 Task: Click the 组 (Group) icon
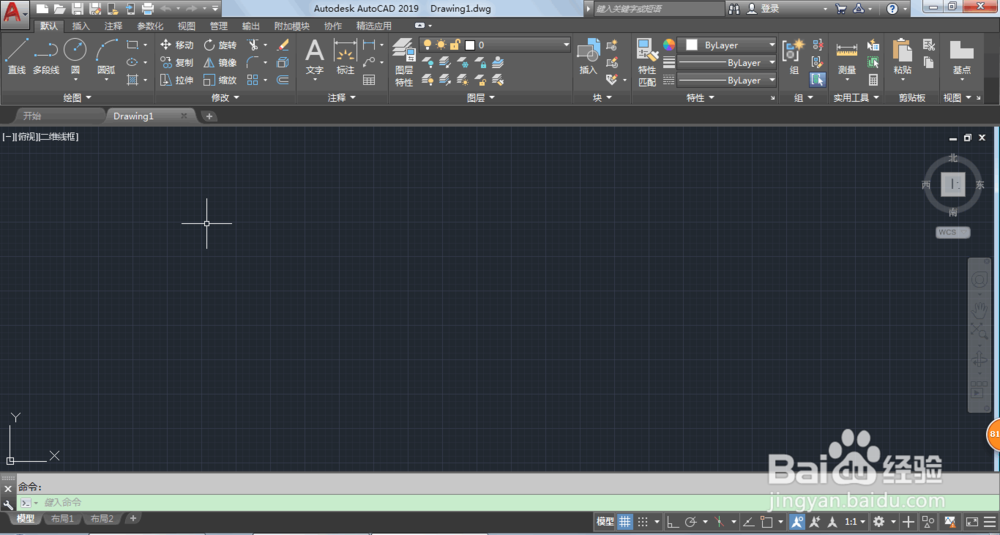point(794,56)
